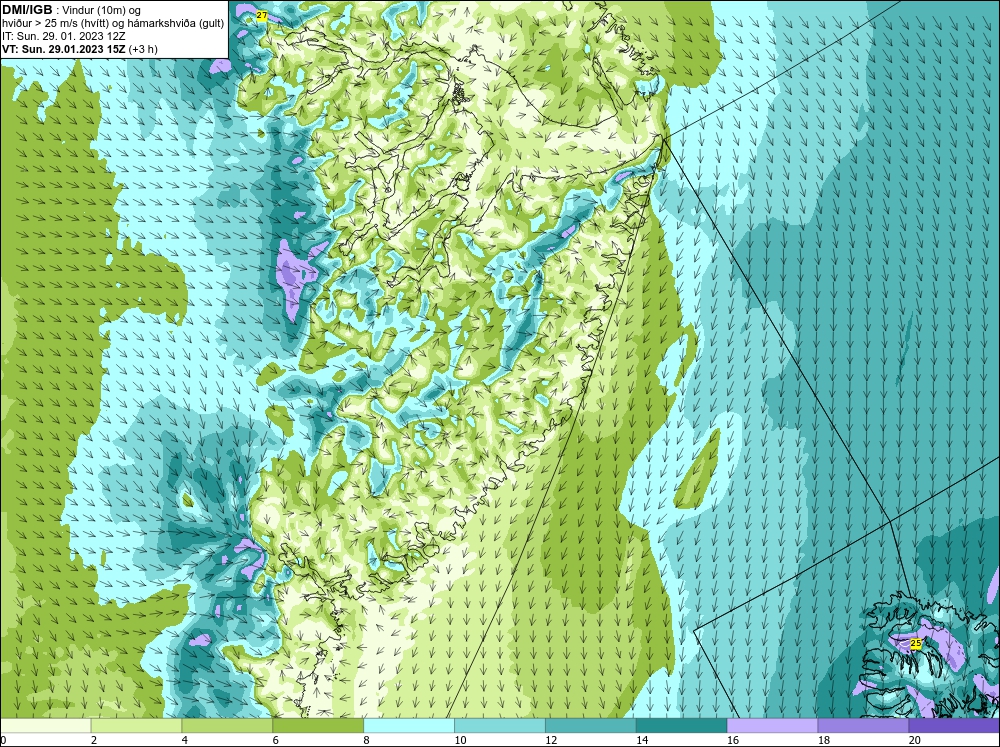Select the 2–4 m/s light green legend swatch
The width and height of the screenshot is (1000, 747).
pos(136,725)
